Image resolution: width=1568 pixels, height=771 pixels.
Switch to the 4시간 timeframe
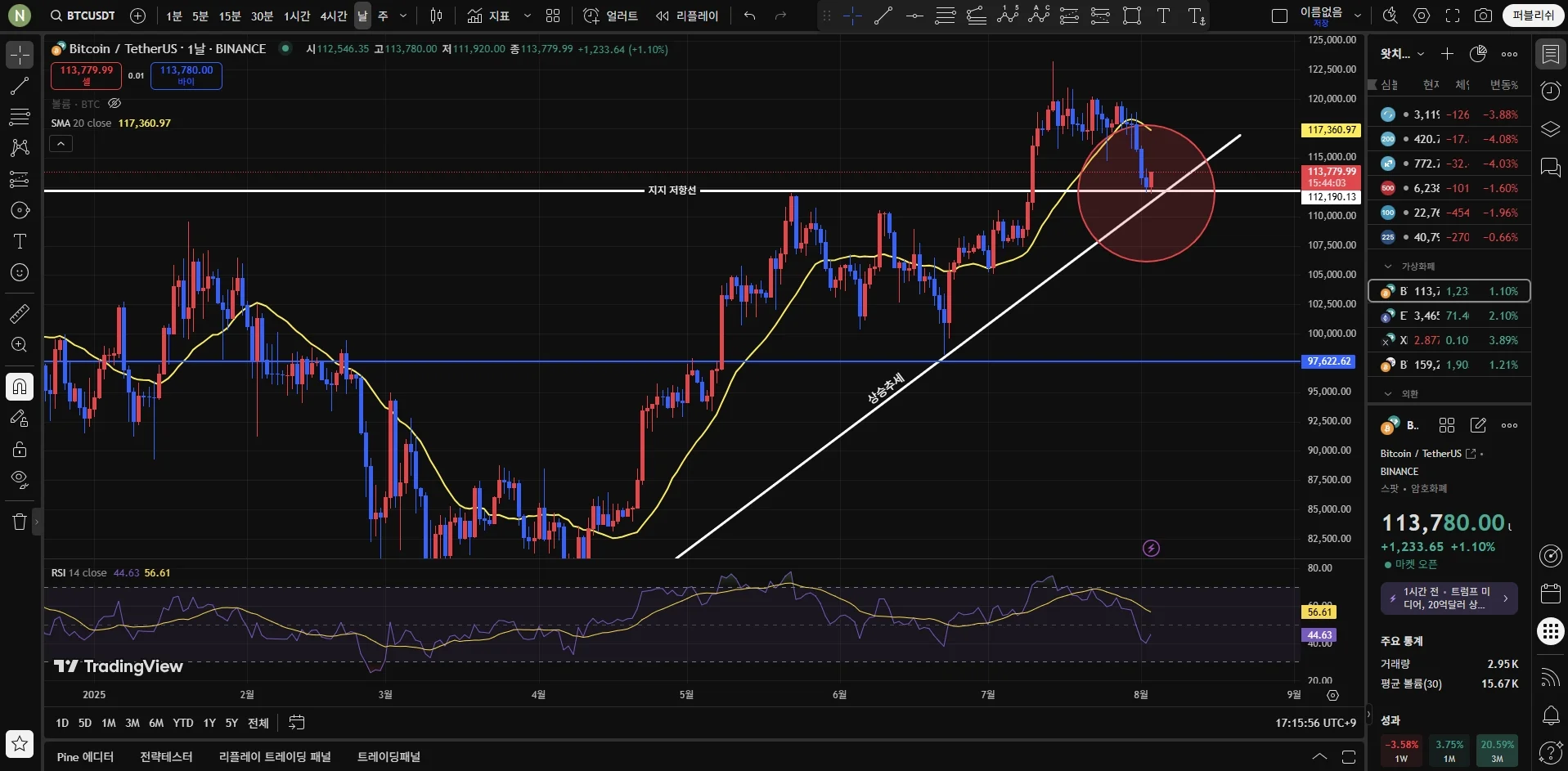coord(334,16)
